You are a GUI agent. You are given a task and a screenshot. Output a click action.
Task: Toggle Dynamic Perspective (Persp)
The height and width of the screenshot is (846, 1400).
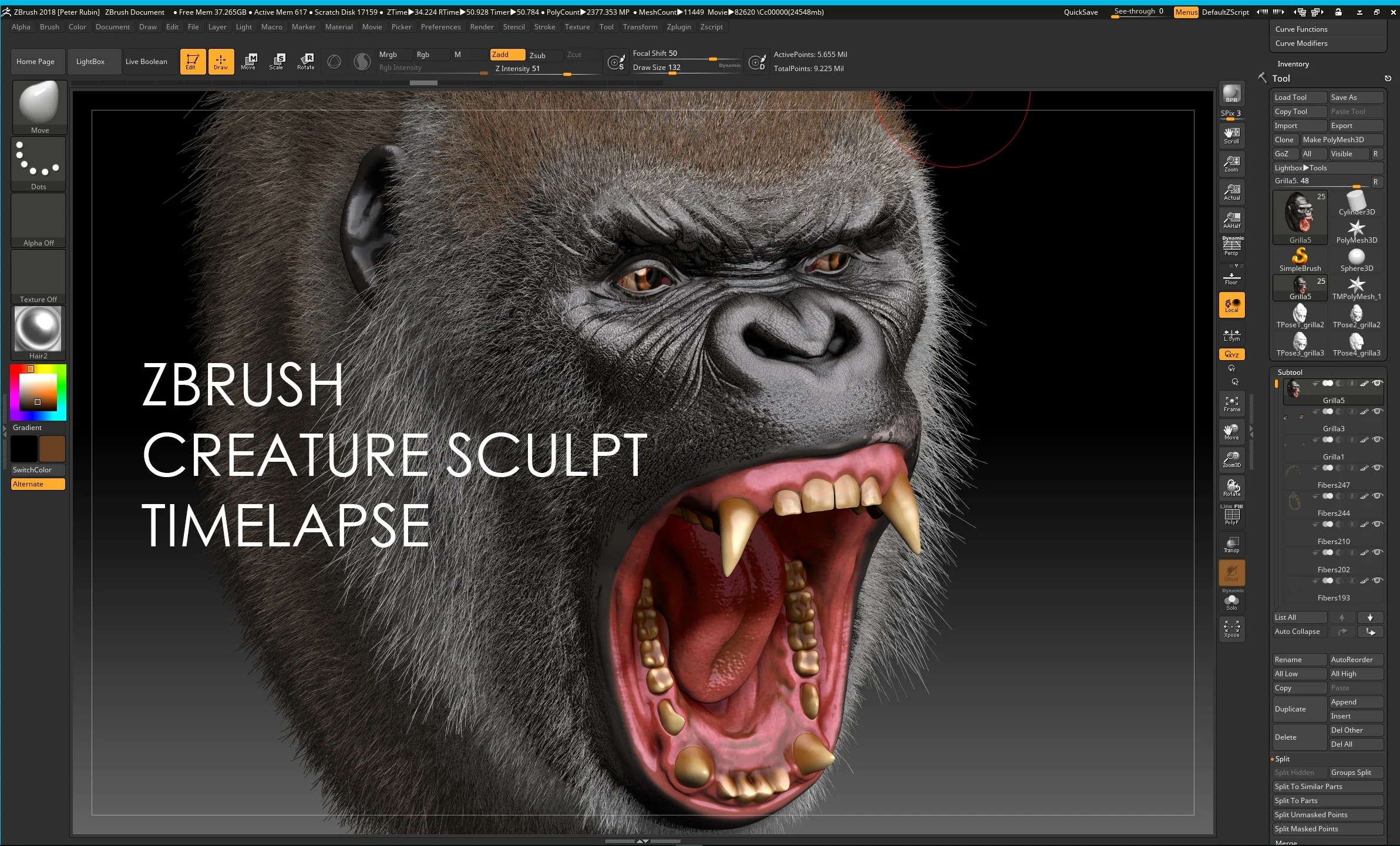[x=1231, y=247]
